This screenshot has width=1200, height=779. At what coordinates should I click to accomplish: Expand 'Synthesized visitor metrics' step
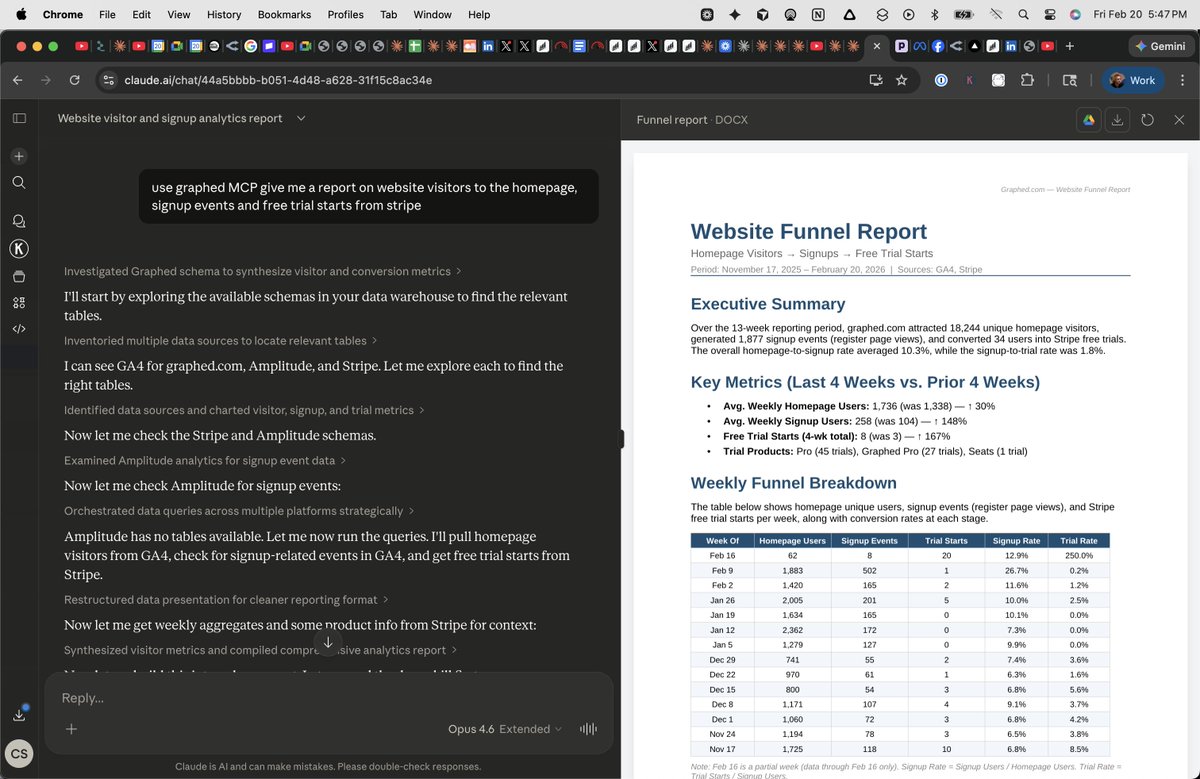[262, 650]
